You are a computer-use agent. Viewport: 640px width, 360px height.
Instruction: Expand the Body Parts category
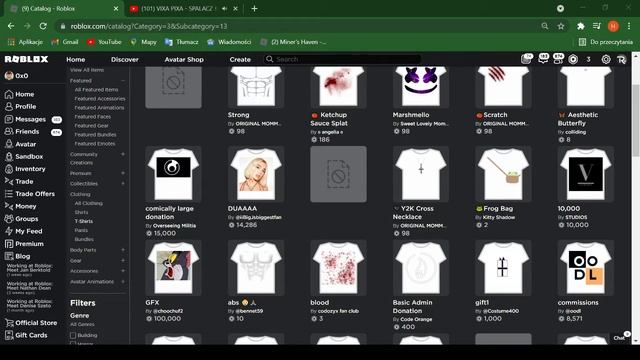point(123,250)
